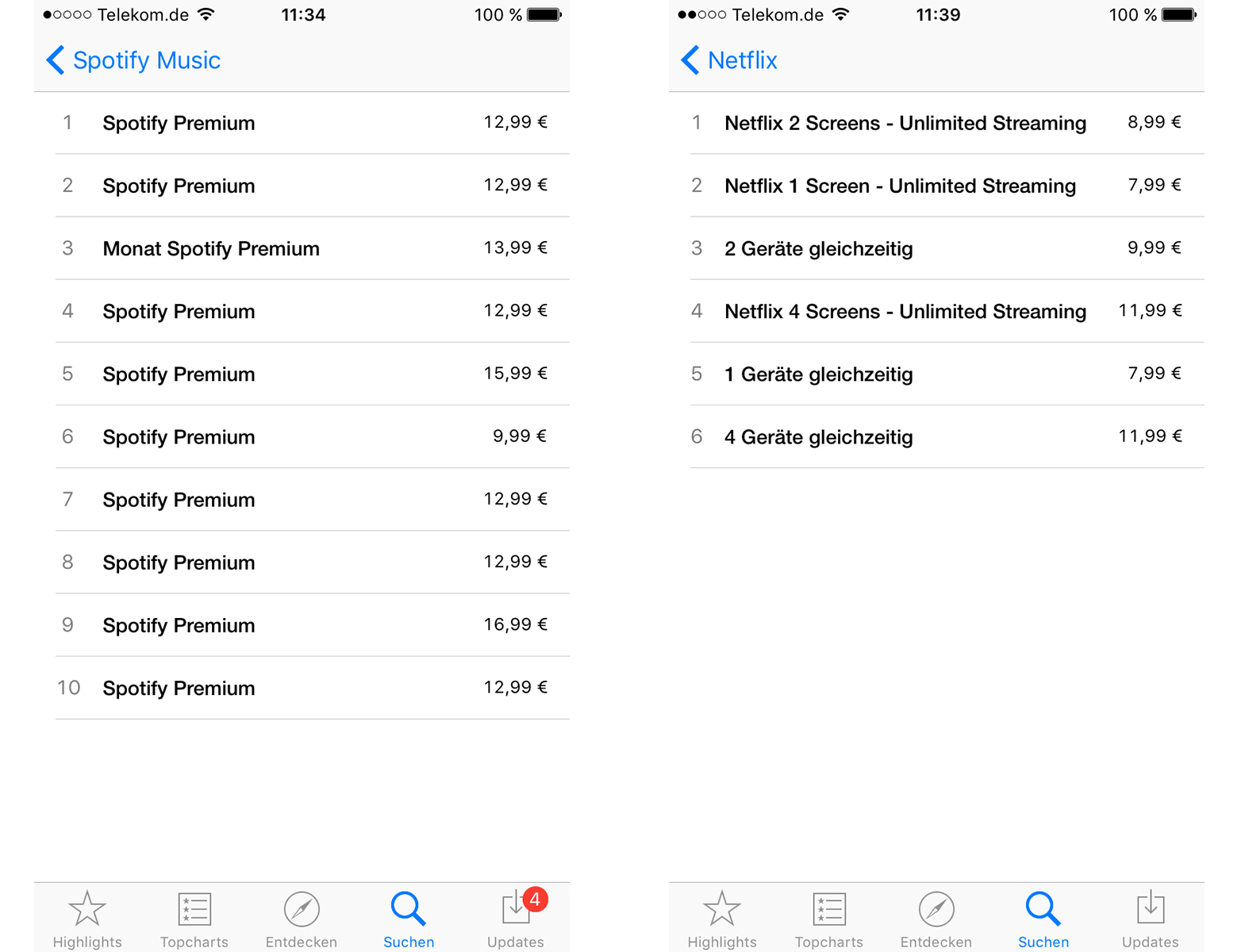Image resolution: width=1245 pixels, height=952 pixels.
Task: Select Monat Spotify Premium 13,99 €
Action: click(313, 248)
